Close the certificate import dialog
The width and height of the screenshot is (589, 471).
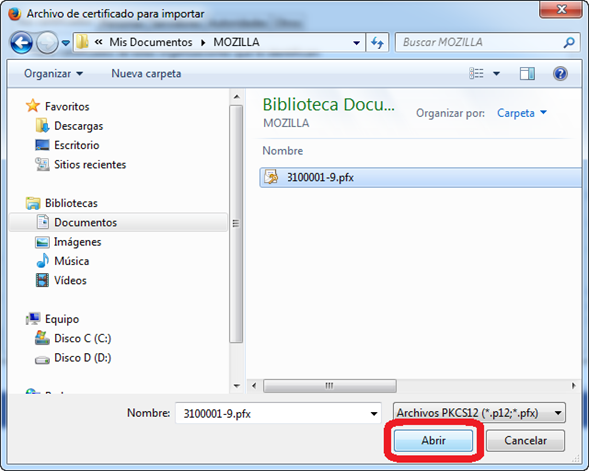pos(560,9)
